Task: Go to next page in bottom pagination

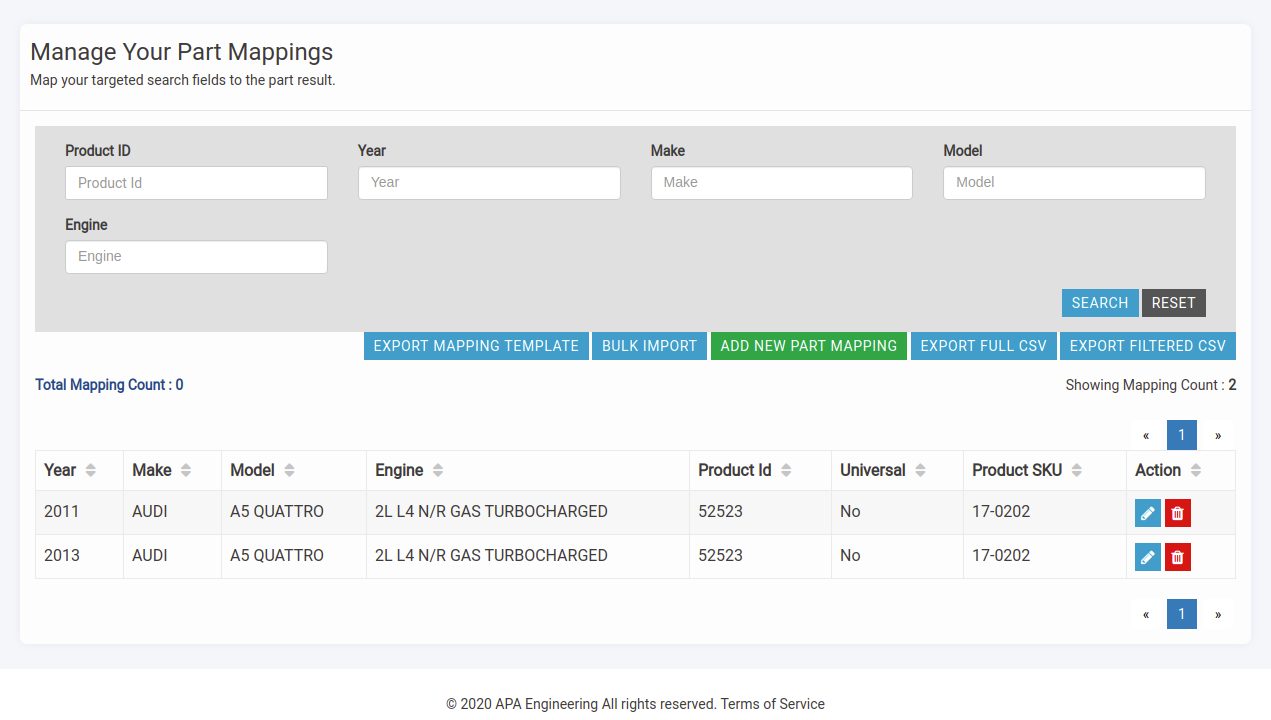Action: coord(1218,614)
